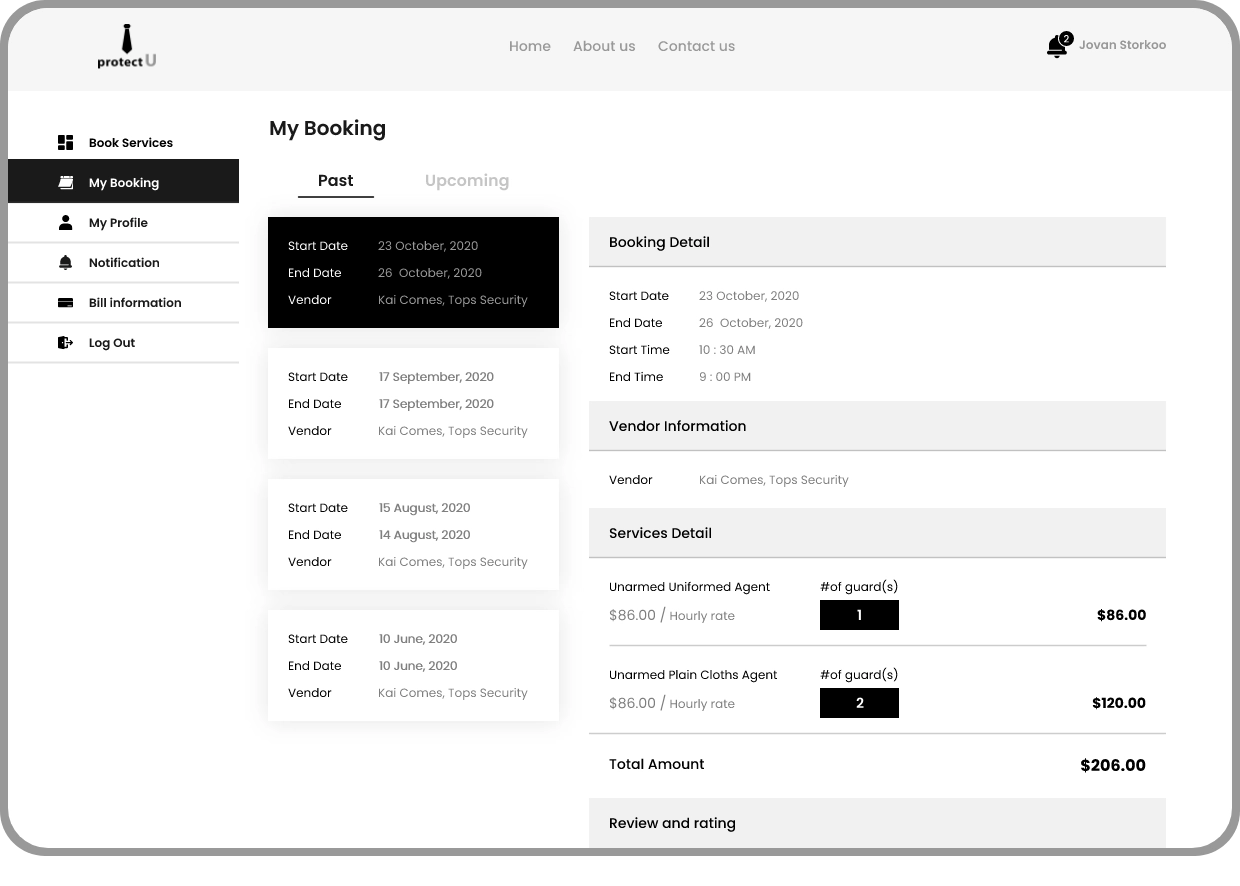Click the My Profile person icon
Screen dimensions: 1240x886
(66, 223)
